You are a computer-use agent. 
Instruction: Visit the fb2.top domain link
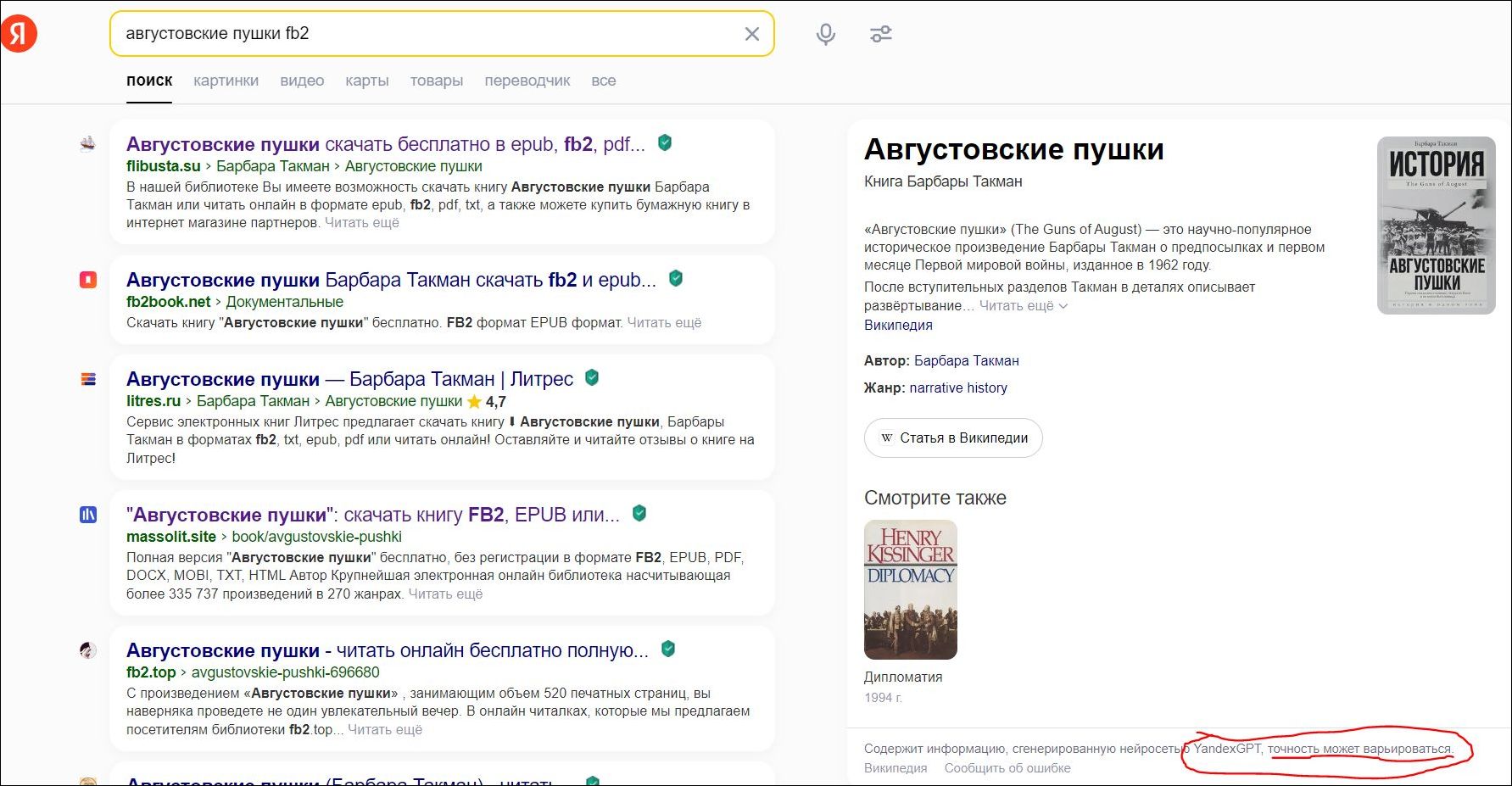[151, 672]
